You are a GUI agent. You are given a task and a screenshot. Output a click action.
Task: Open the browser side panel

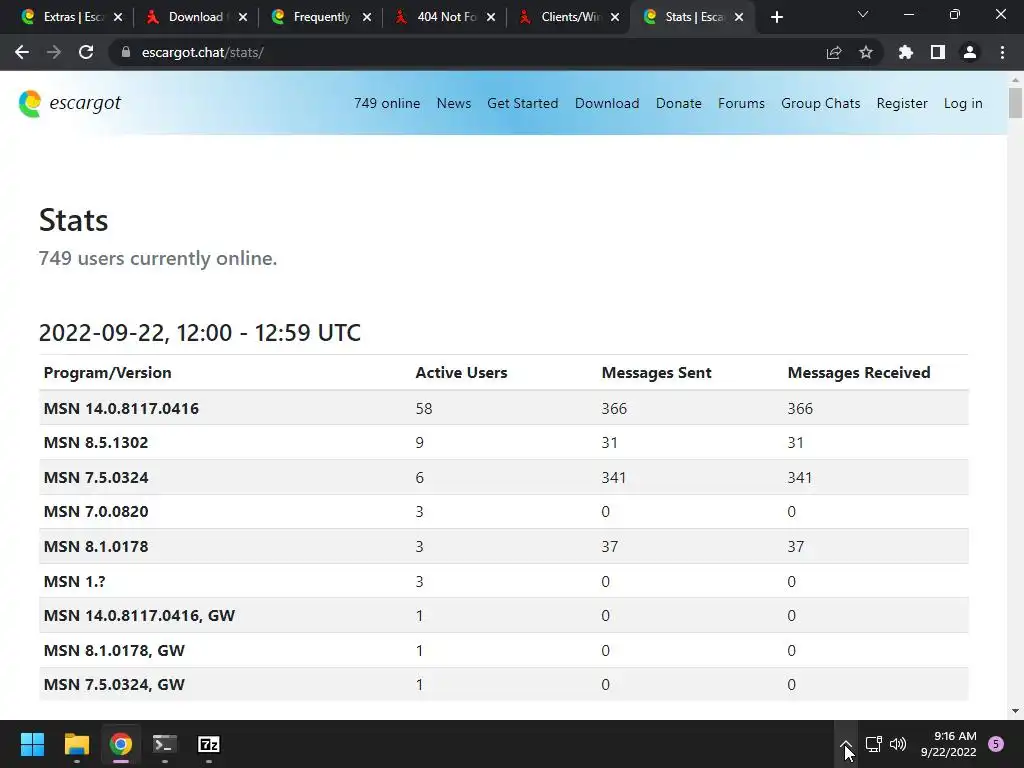point(938,52)
